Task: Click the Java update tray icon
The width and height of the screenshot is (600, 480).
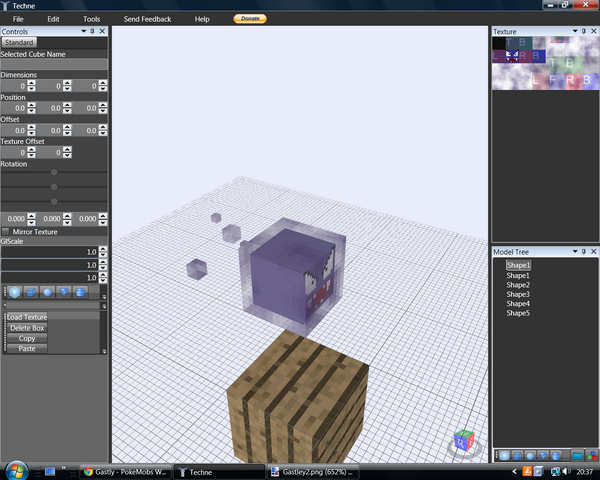Action: point(527,472)
